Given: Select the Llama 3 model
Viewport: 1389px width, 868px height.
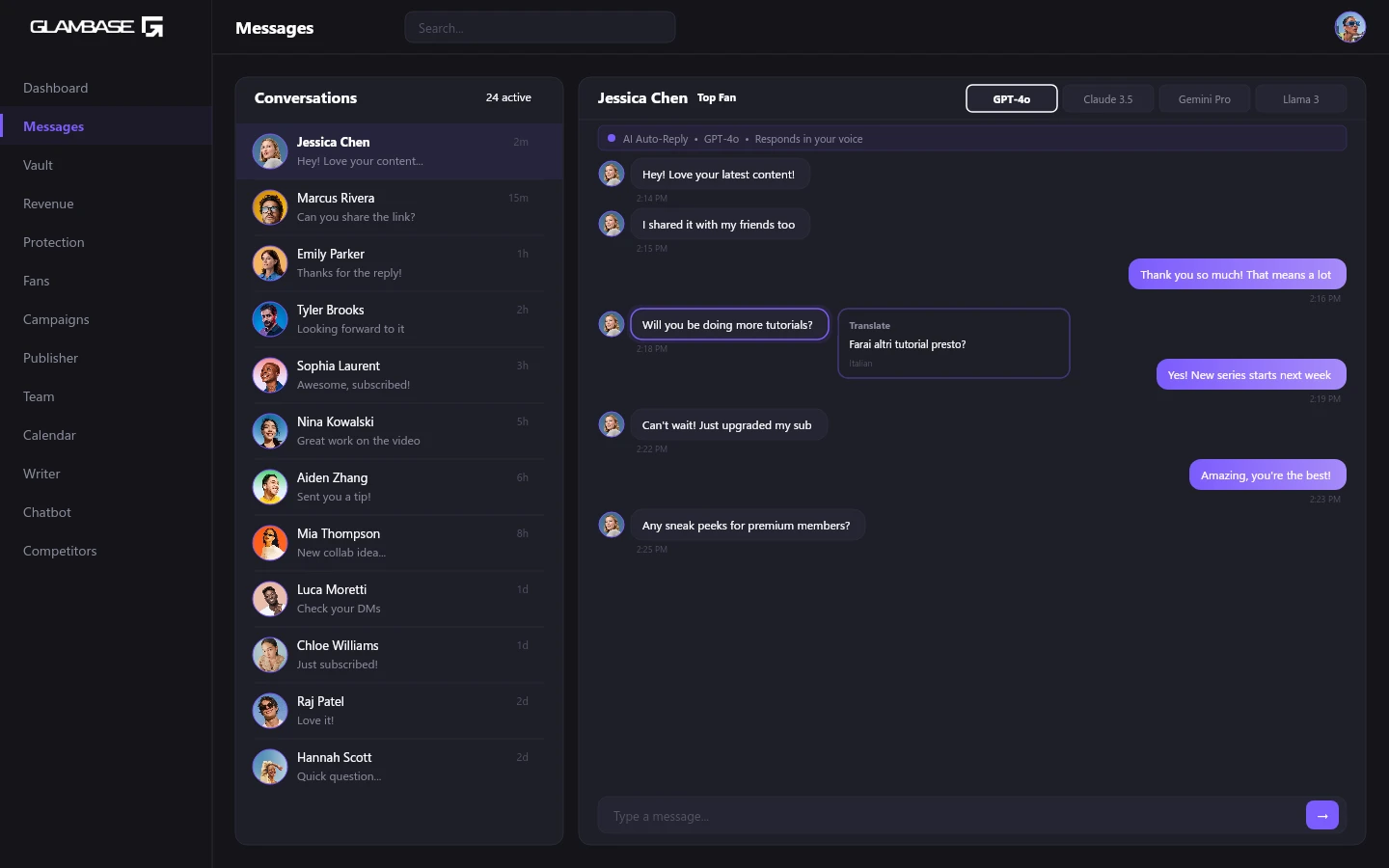Looking at the screenshot, I should [1300, 98].
